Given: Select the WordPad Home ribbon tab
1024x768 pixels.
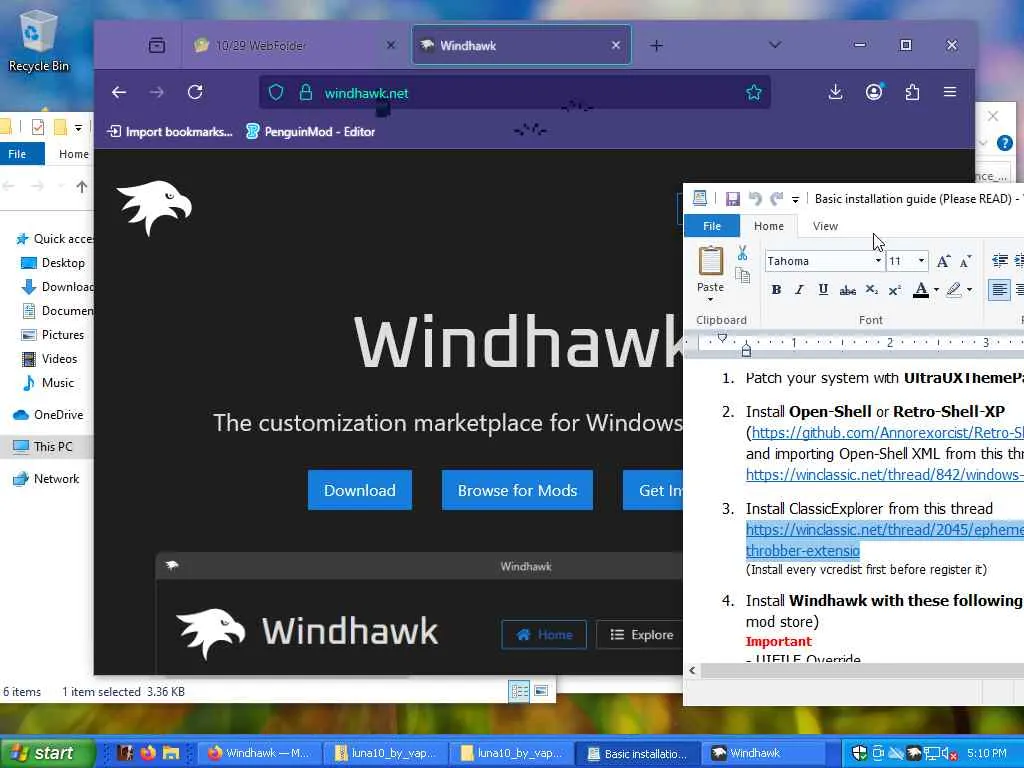Looking at the screenshot, I should [769, 226].
